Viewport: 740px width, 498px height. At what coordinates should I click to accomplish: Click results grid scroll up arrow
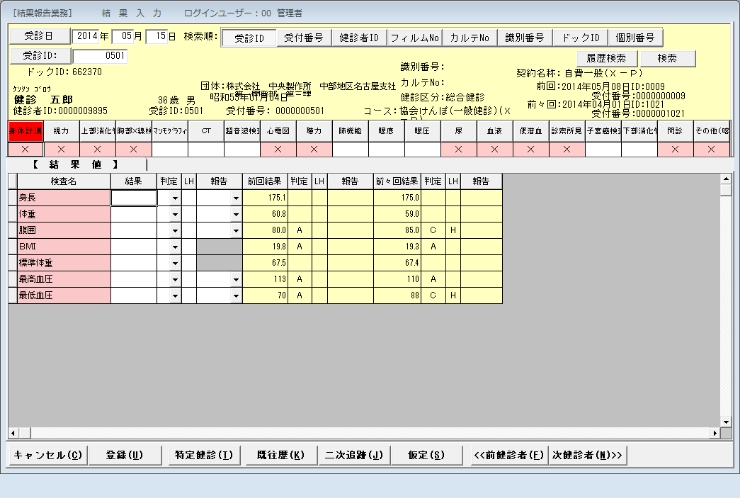click(726, 179)
